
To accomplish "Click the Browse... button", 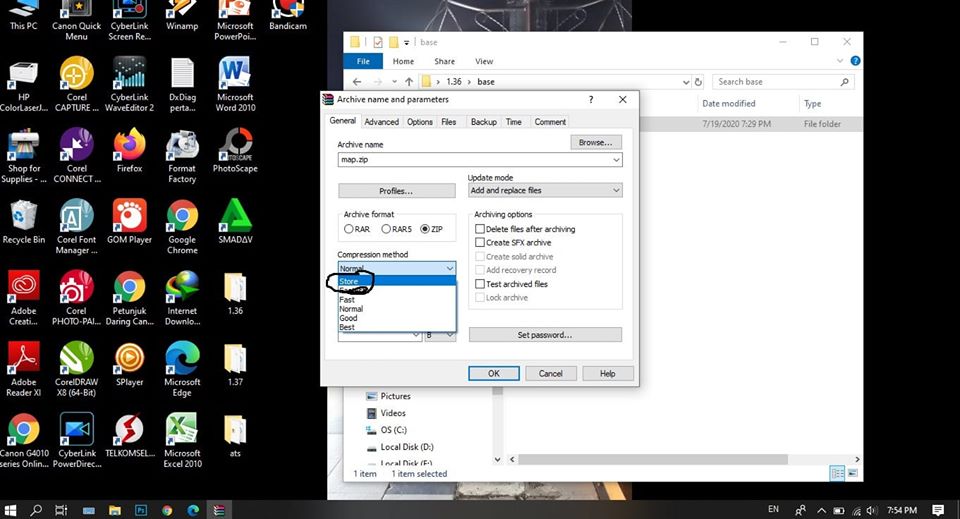I will 596,142.
